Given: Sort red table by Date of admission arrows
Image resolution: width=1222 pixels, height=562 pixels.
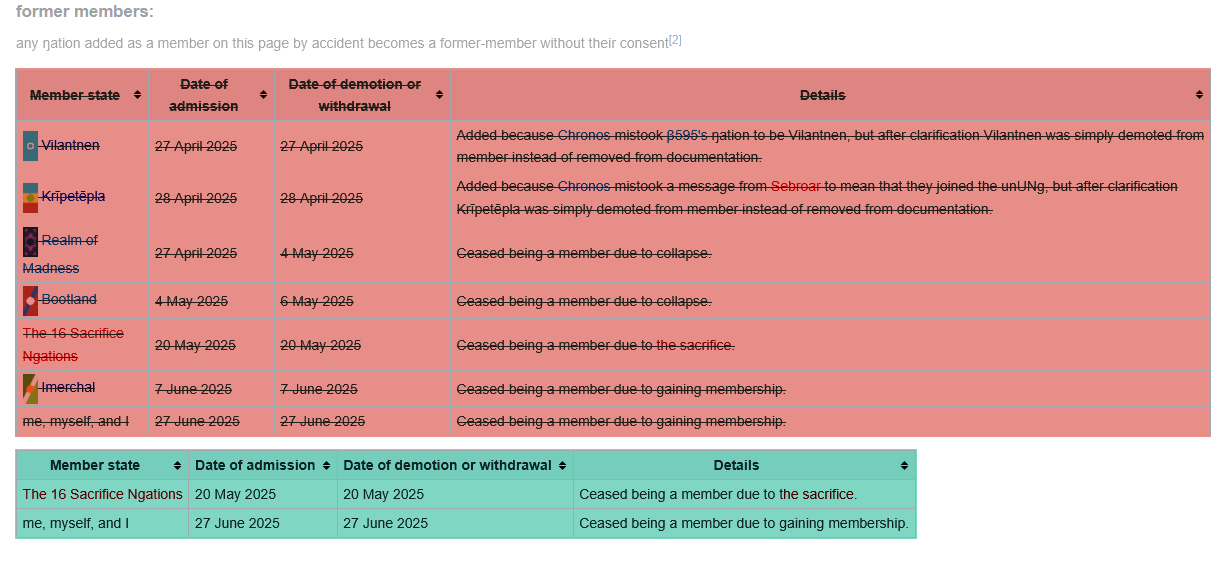Looking at the screenshot, I should [263, 95].
